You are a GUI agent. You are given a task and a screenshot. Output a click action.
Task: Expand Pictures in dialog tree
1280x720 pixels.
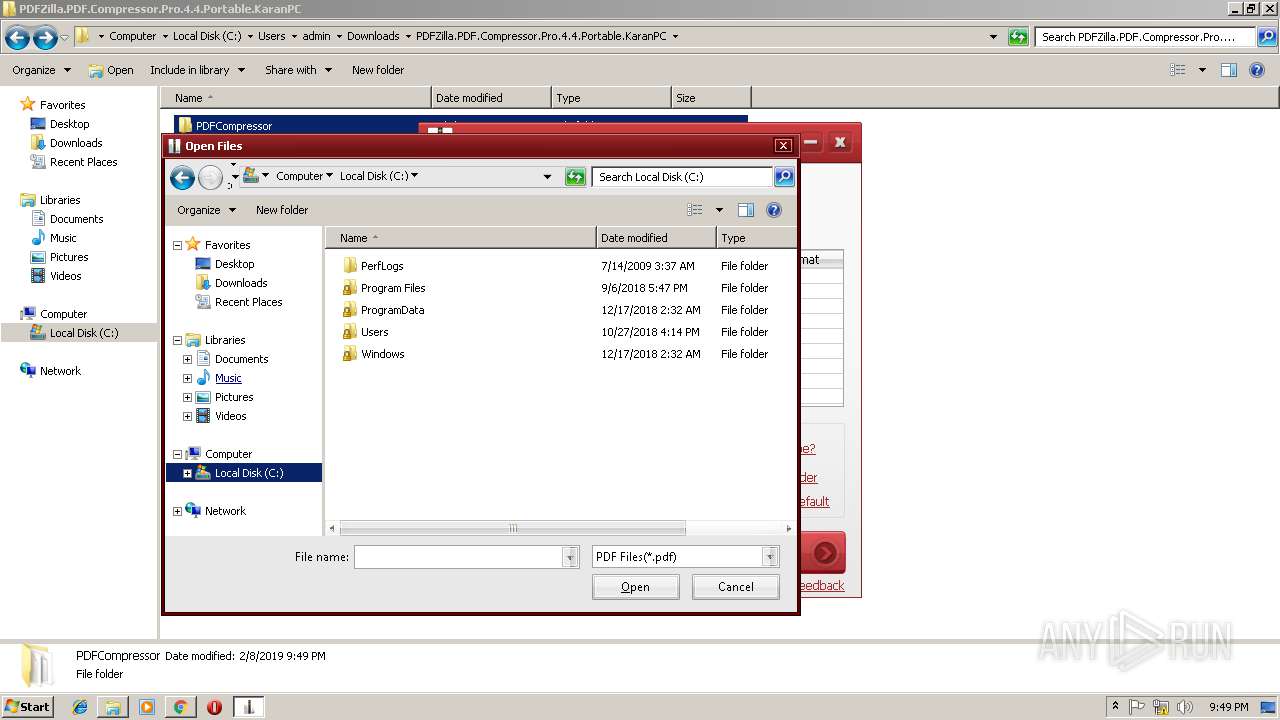(x=187, y=397)
